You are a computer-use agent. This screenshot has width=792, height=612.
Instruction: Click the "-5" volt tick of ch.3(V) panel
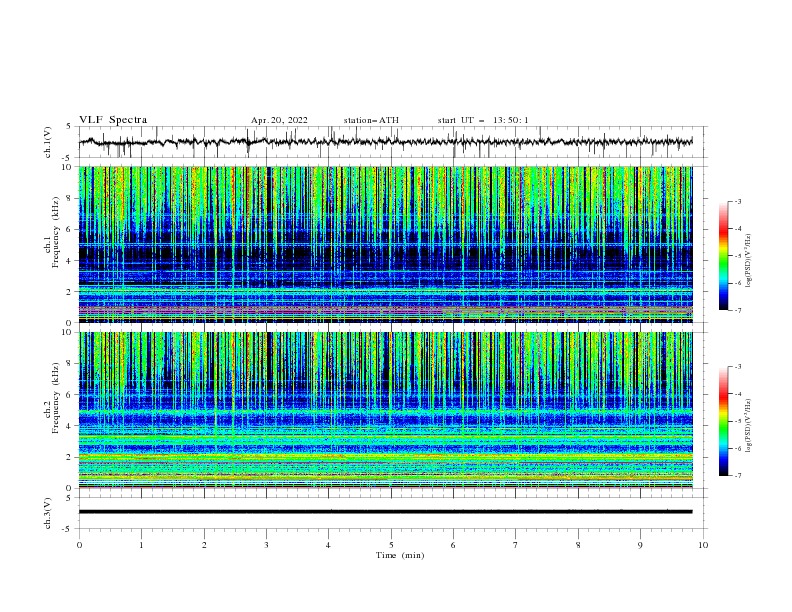(x=68, y=529)
